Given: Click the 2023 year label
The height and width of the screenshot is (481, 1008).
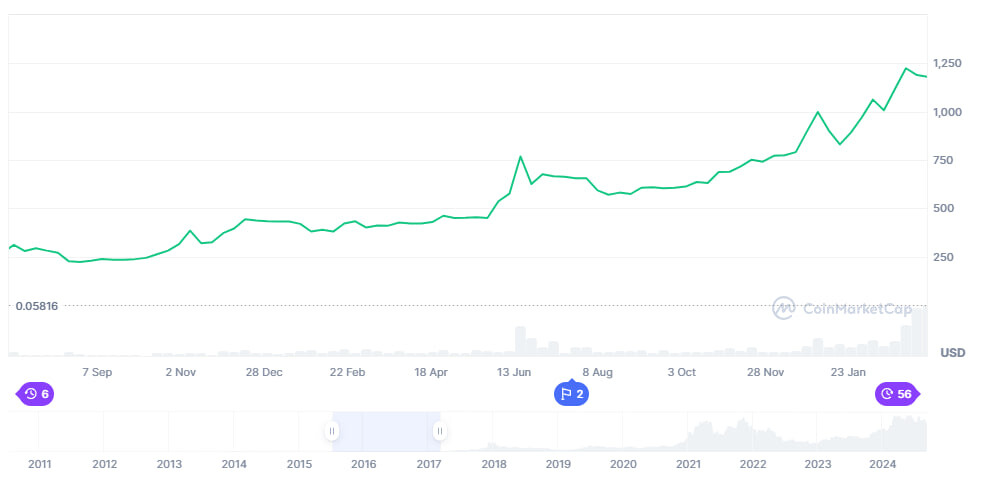Looking at the screenshot, I should (x=818, y=464).
